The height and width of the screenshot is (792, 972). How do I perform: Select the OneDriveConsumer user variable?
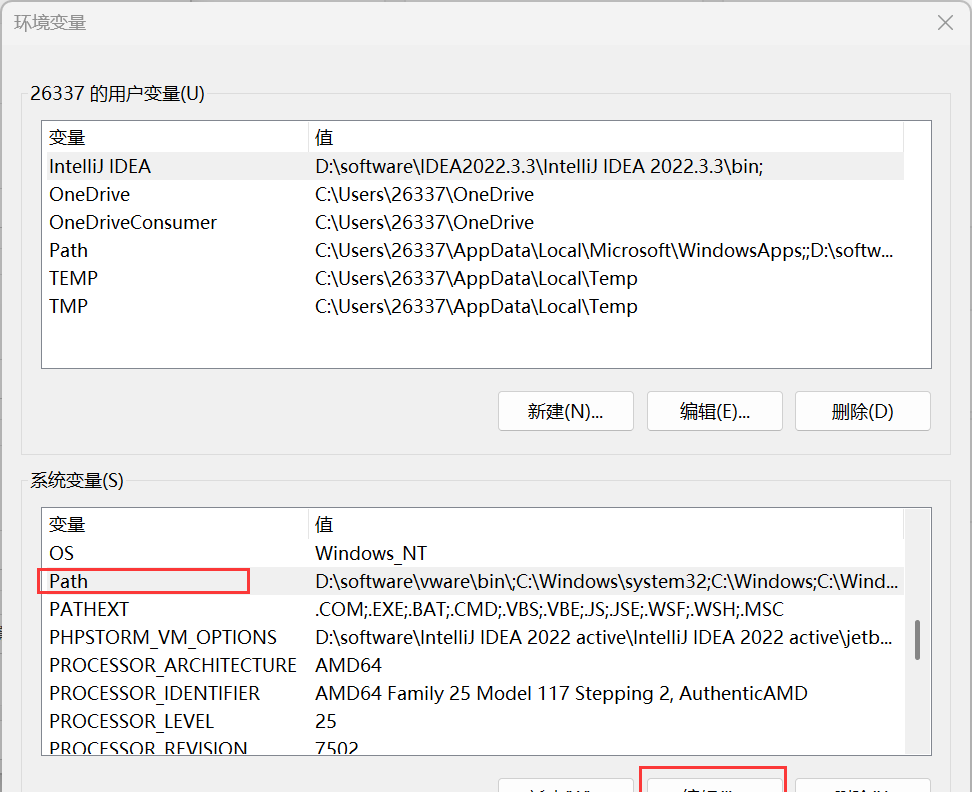(x=132, y=222)
